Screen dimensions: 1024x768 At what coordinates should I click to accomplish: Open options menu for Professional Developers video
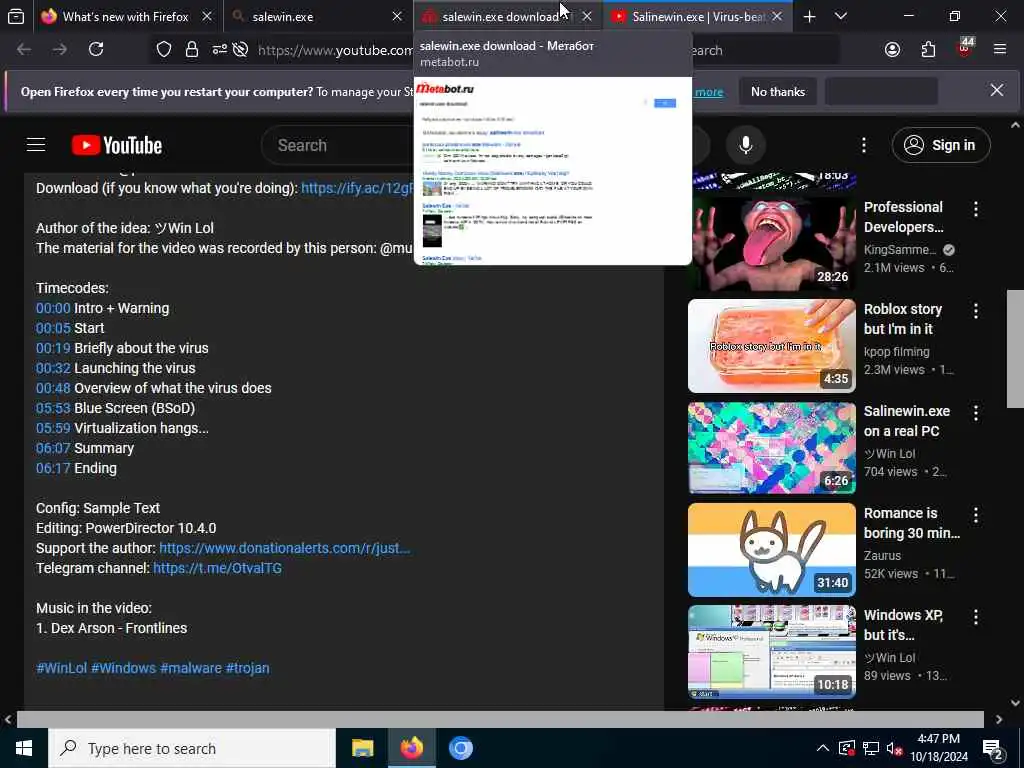tap(976, 209)
